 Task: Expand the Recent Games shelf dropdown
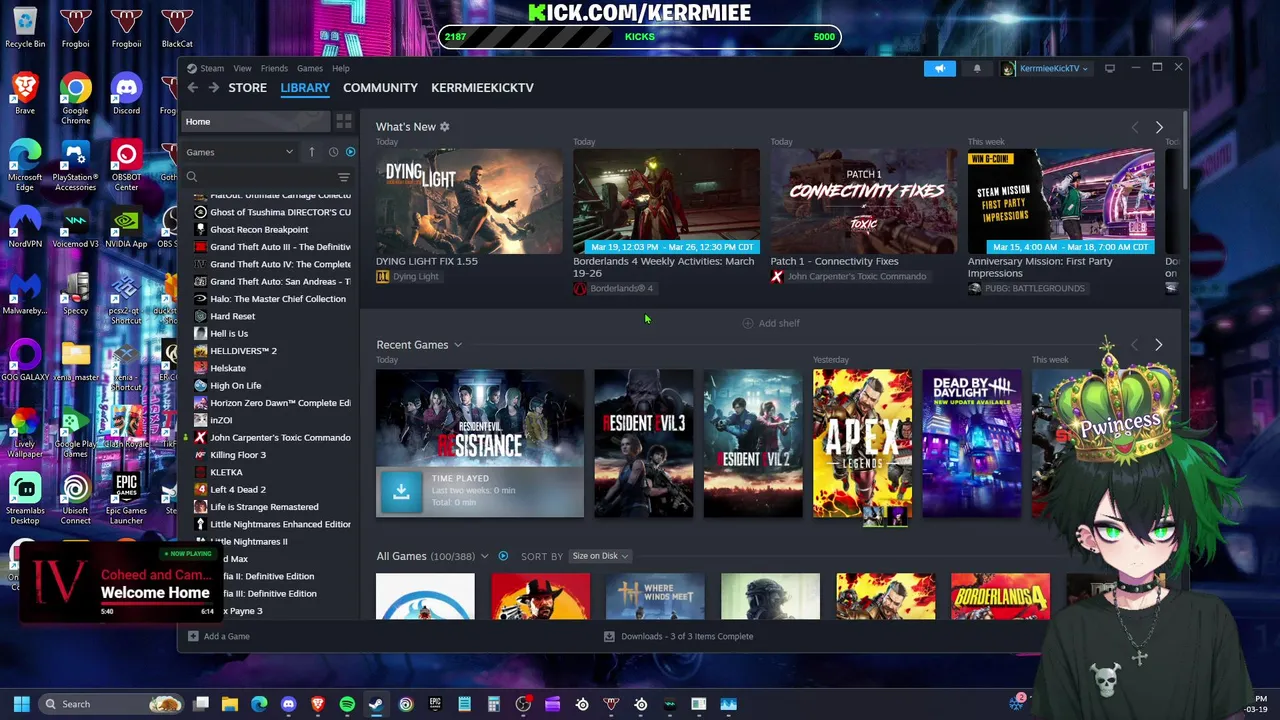click(458, 345)
